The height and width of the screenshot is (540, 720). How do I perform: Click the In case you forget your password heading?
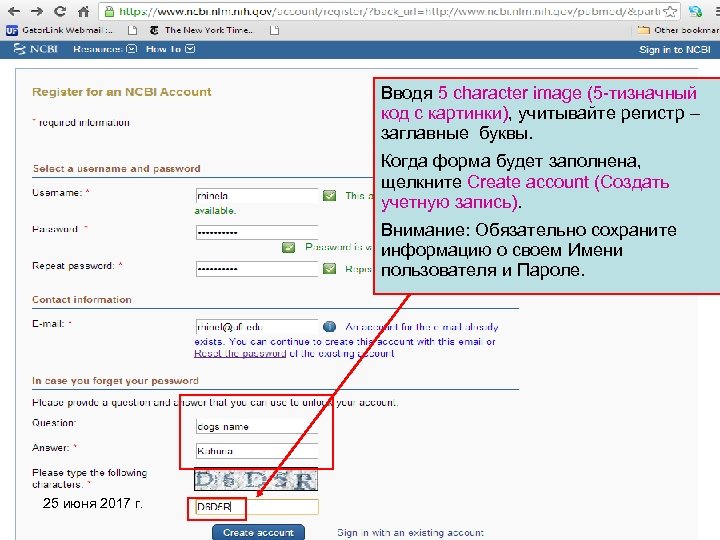point(115,381)
